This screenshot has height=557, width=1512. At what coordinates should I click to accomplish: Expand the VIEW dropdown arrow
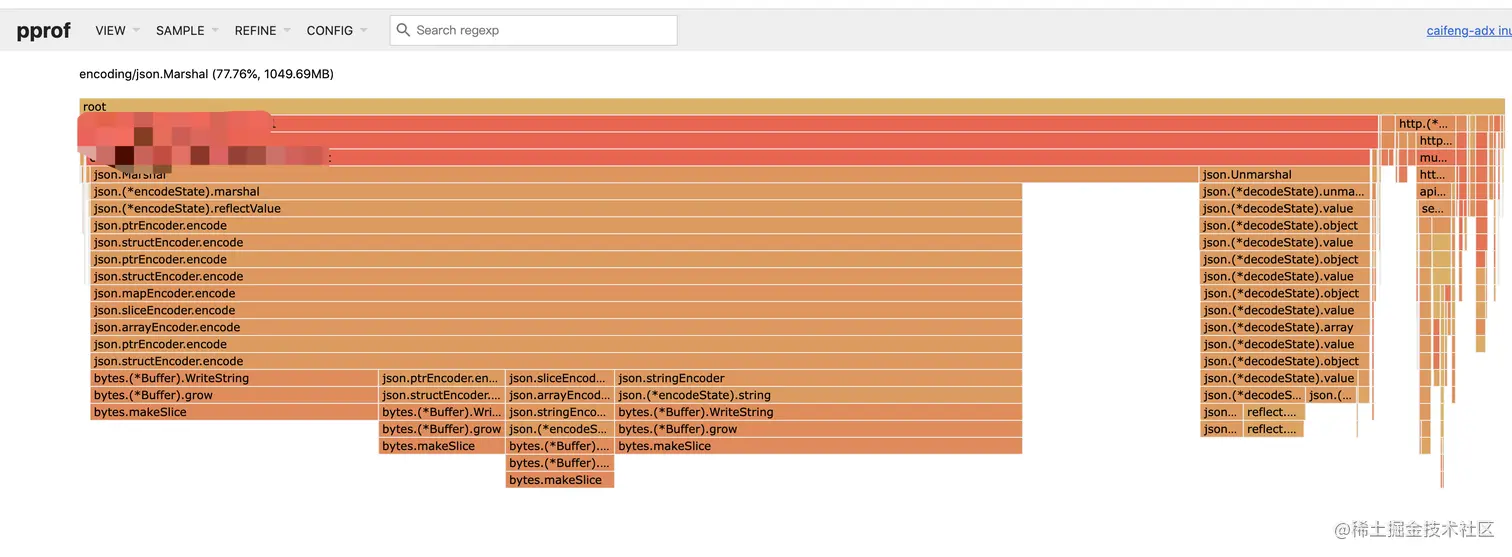(x=136, y=31)
